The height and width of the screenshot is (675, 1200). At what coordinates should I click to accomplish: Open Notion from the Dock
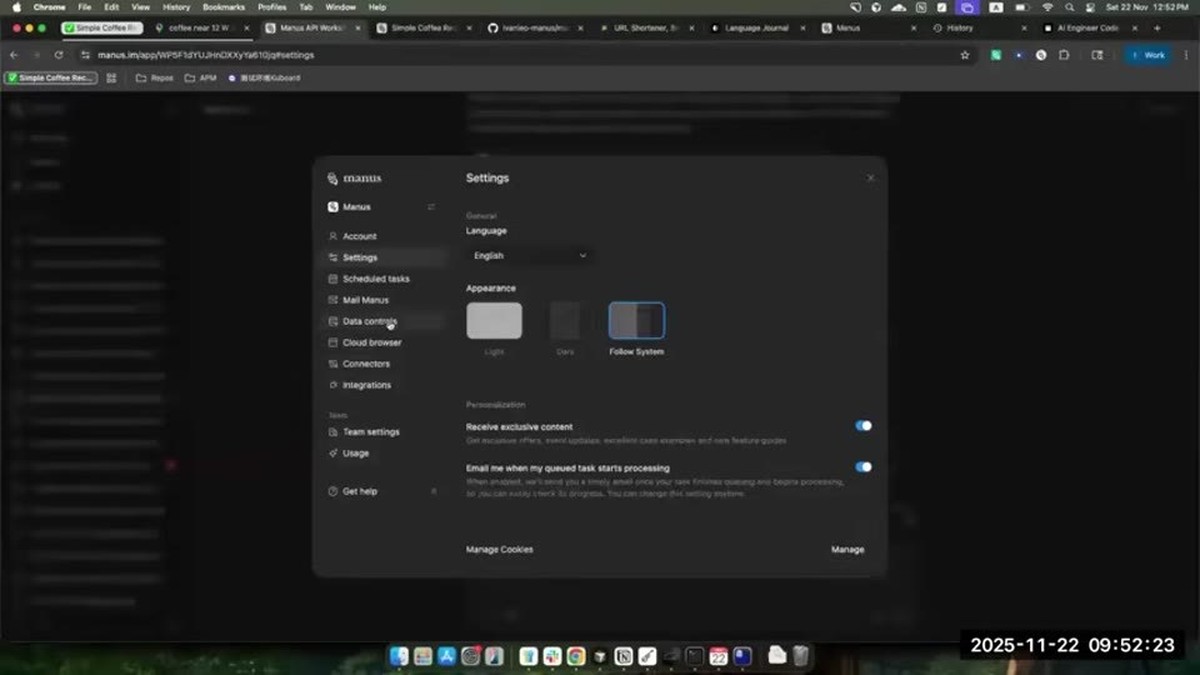tap(623, 656)
